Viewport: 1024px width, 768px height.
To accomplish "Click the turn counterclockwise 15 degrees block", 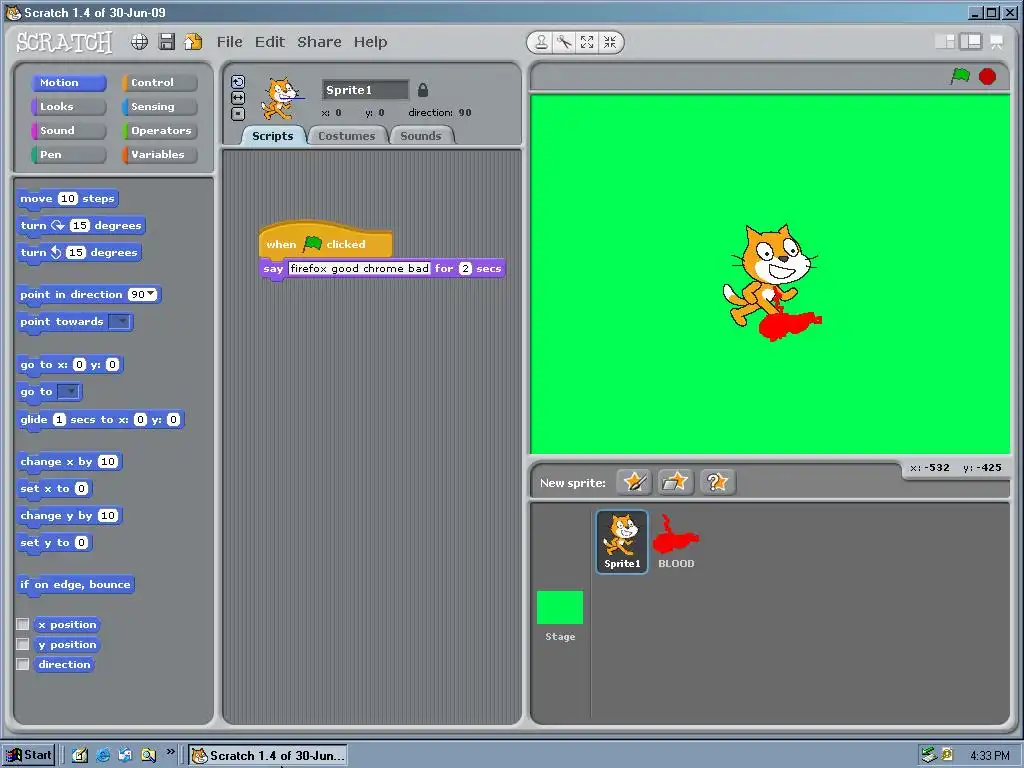I will 78,253.
